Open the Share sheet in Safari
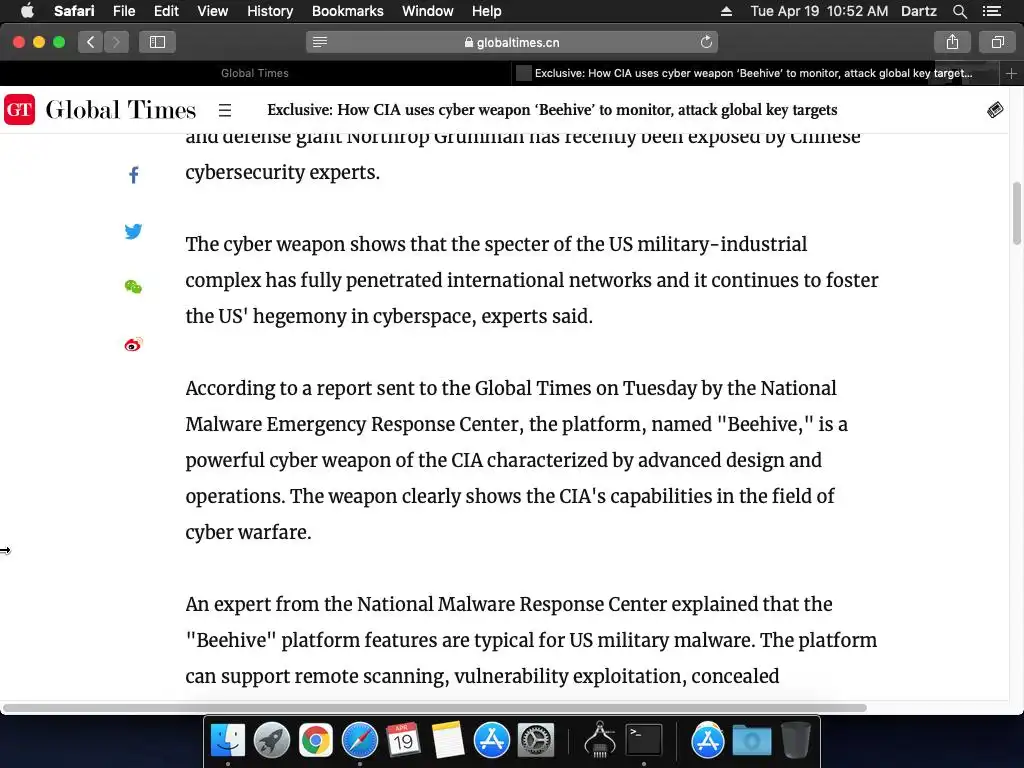 (952, 42)
